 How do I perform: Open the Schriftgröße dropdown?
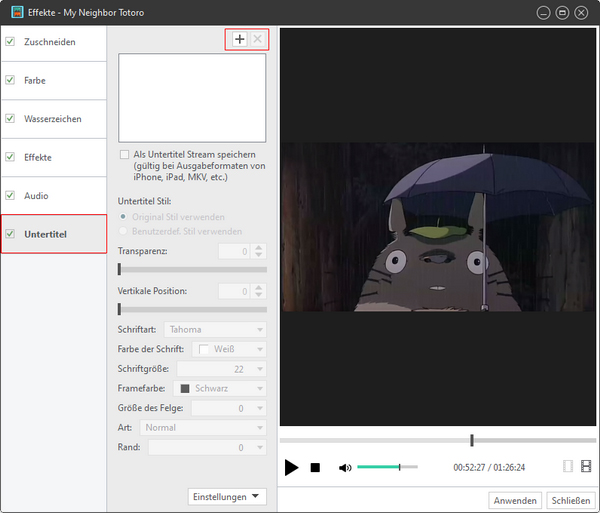click(221, 369)
